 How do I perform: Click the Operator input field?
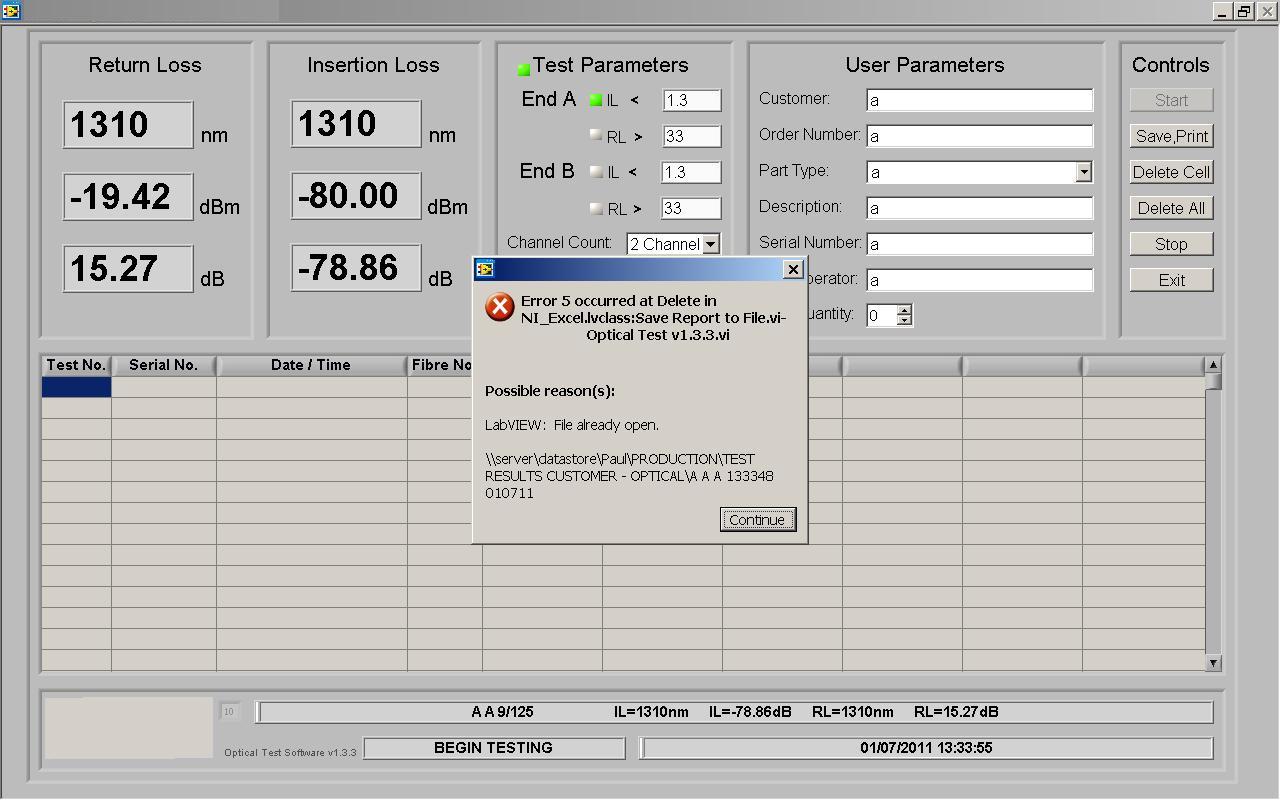click(x=979, y=280)
